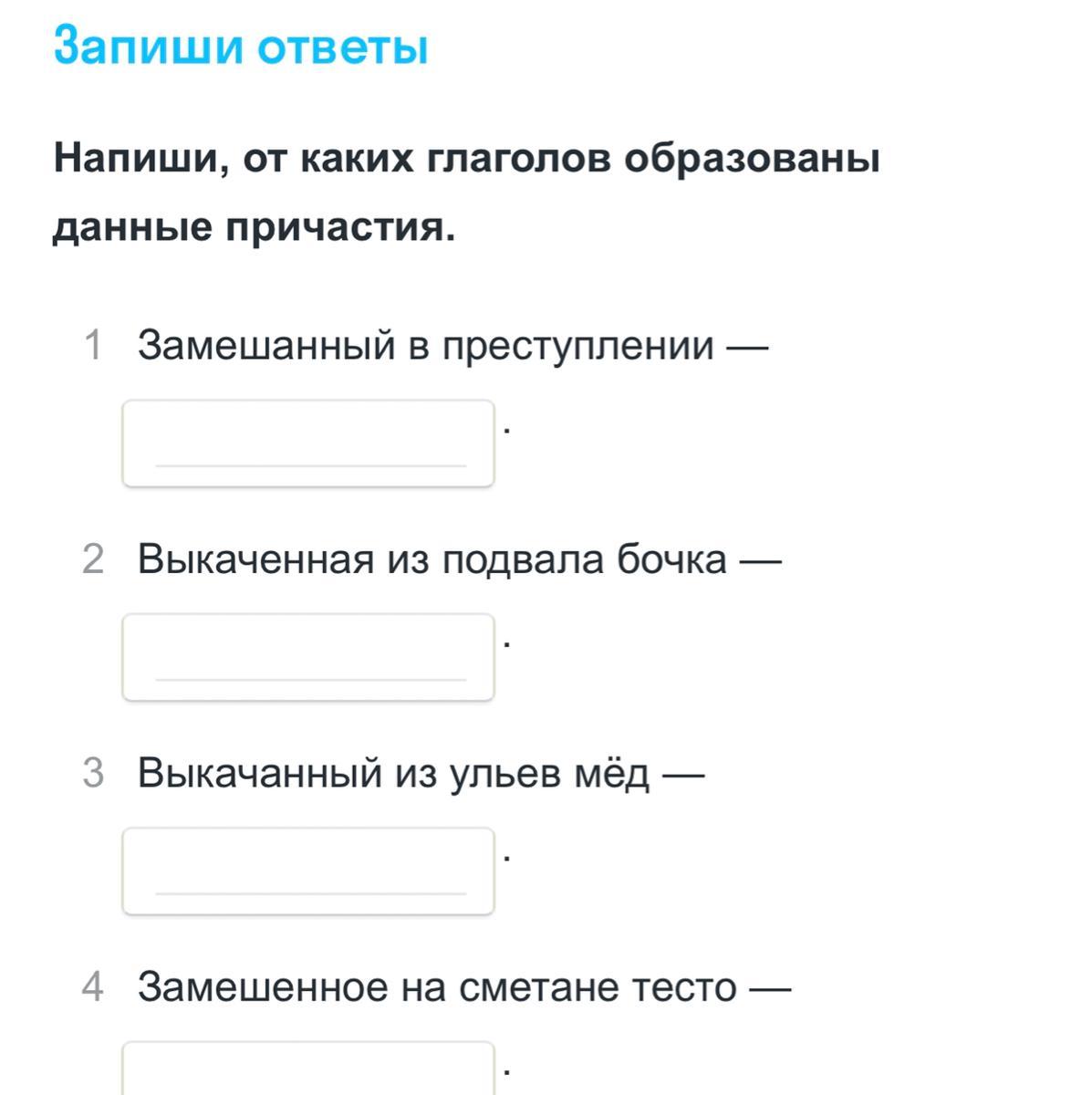Click the gray question number 1
The height and width of the screenshot is (1095, 1092).
pyautogui.click(x=93, y=346)
